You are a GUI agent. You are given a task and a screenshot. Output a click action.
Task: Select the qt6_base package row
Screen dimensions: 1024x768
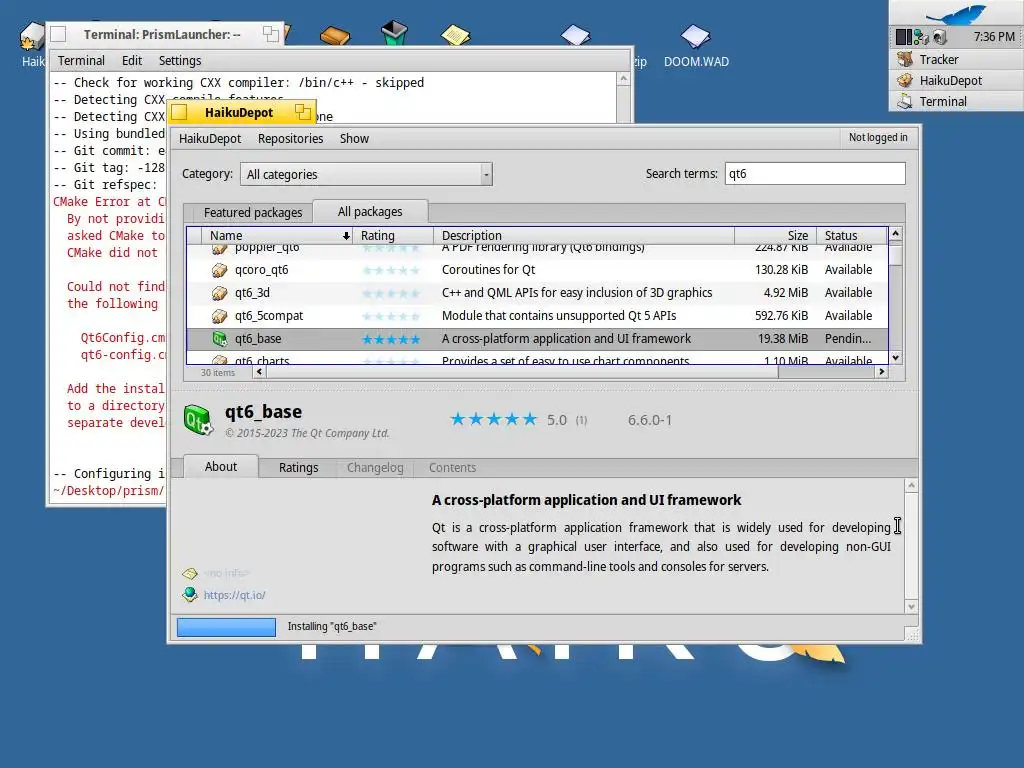[537, 339]
